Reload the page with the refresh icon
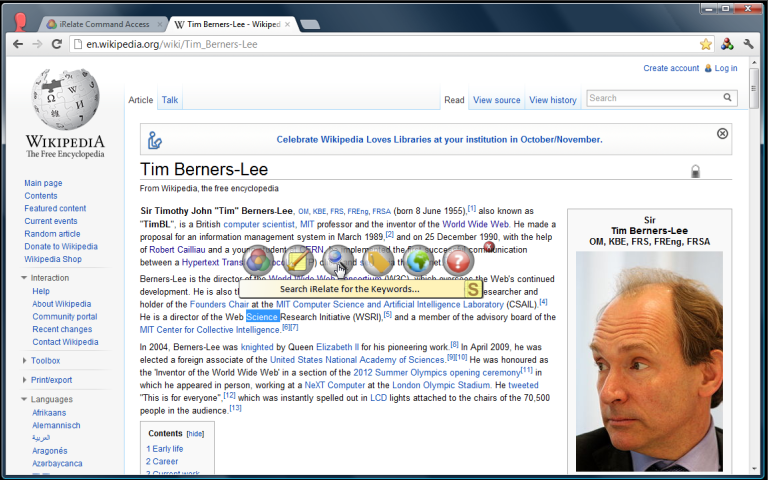This screenshot has width=768, height=480. click(x=57, y=44)
